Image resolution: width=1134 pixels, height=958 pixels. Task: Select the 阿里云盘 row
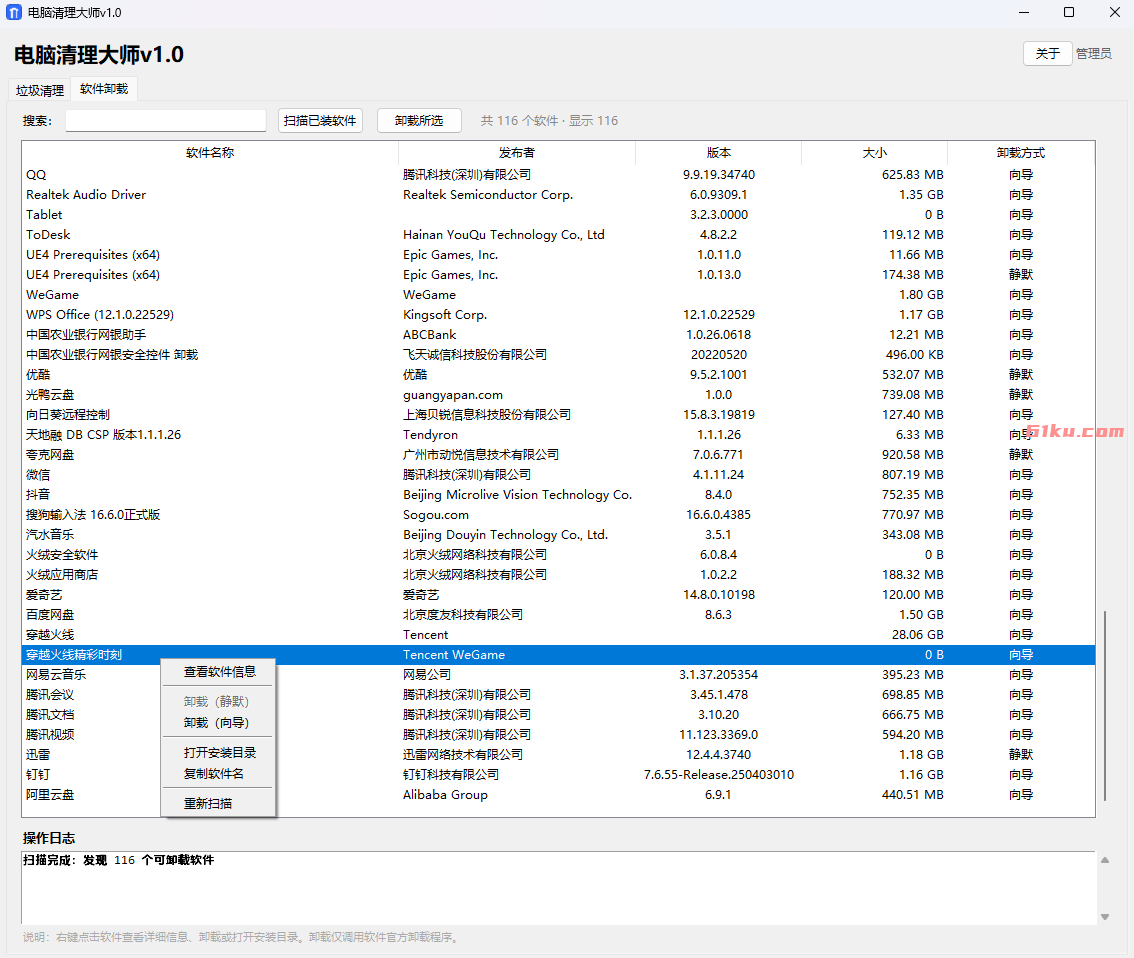coord(558,795)
